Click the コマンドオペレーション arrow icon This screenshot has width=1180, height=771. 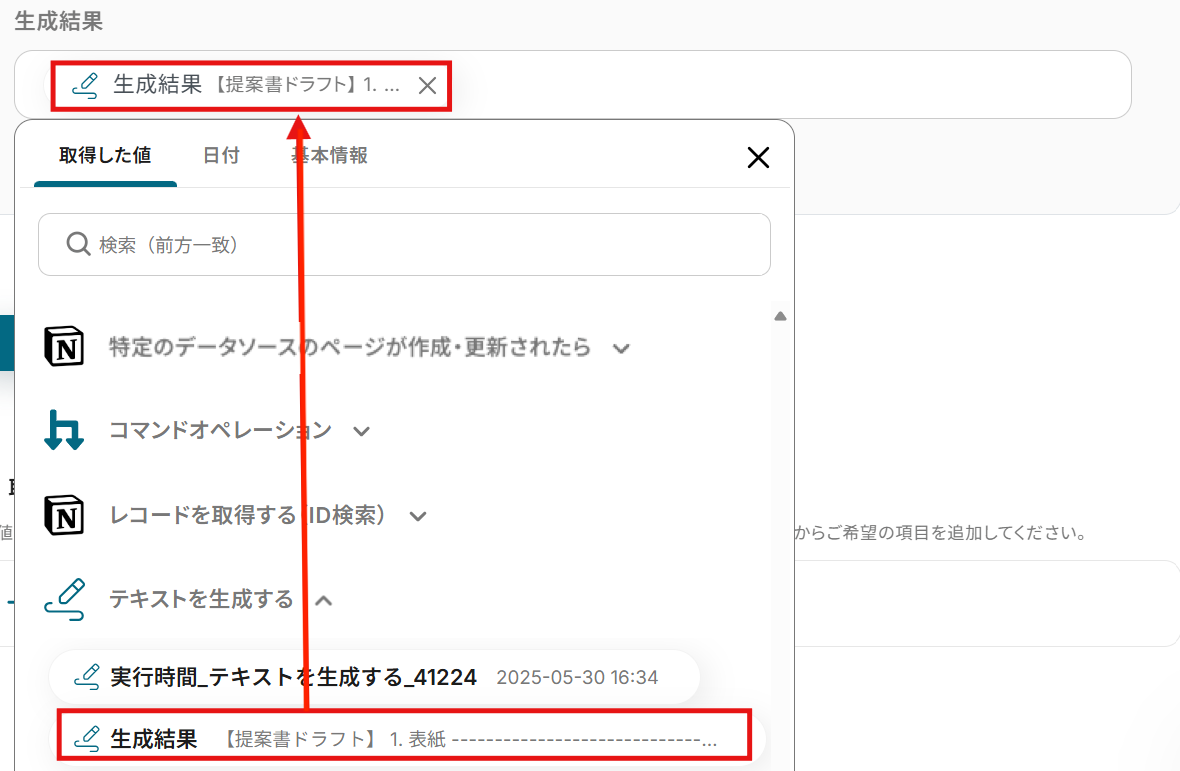point(64,430)
